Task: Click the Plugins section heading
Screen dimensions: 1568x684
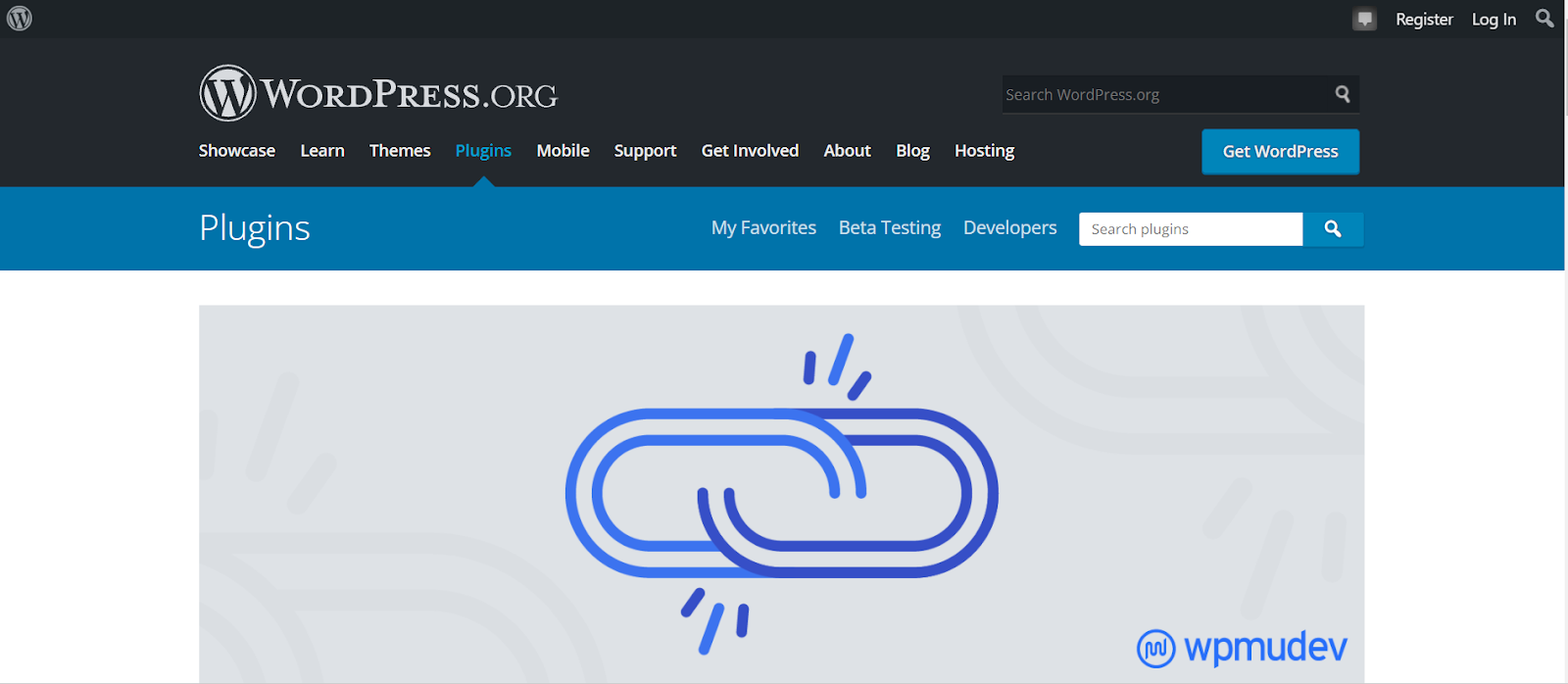Action: (255, 228)
